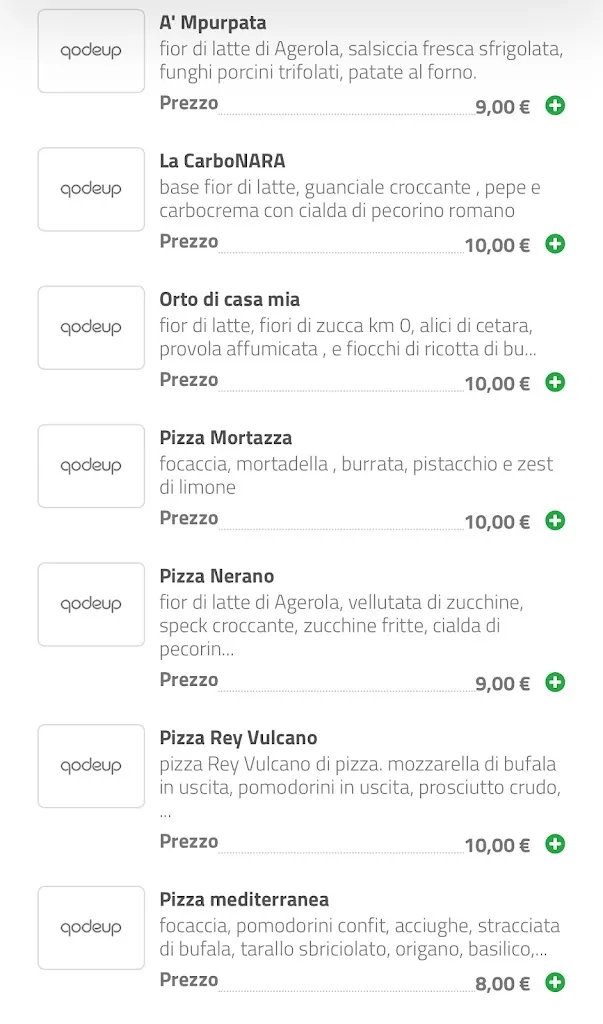The width and height of the screenshot is (603, 1024).
Task: Open the La CarboNARA item title
Action: 222,161
